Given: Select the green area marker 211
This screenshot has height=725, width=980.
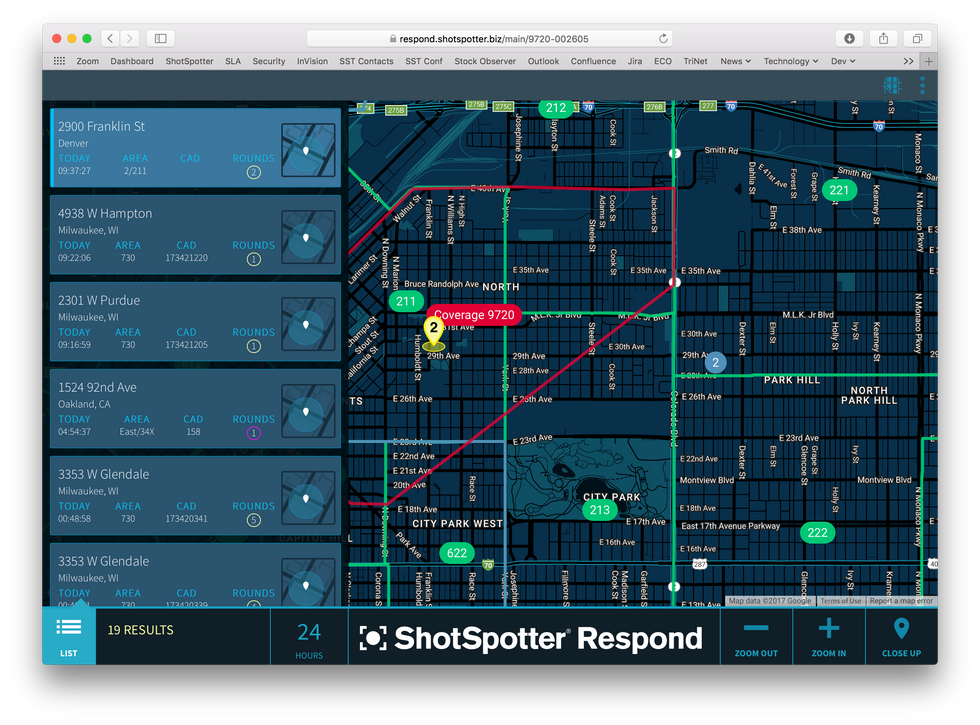Looking at the screenshot, I should [406, 301].
